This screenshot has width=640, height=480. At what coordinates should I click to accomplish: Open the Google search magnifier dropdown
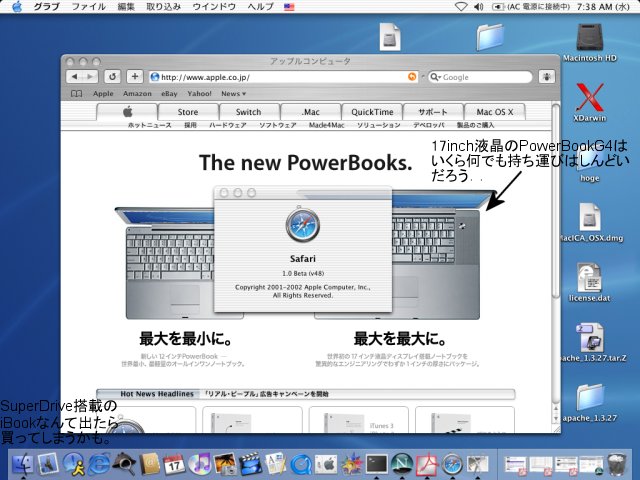(x=436, y=77)
